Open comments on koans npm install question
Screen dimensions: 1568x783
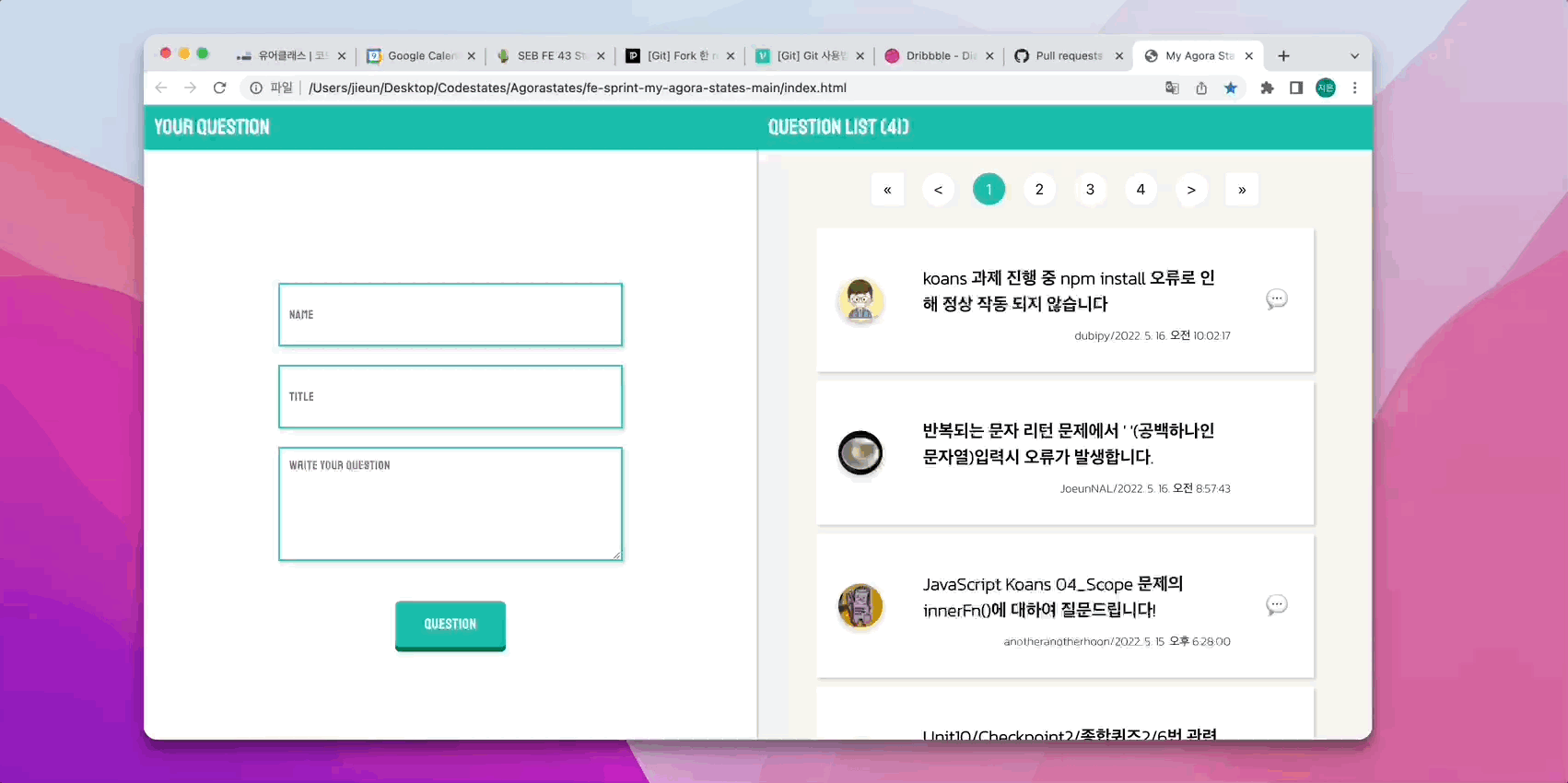1277,299
